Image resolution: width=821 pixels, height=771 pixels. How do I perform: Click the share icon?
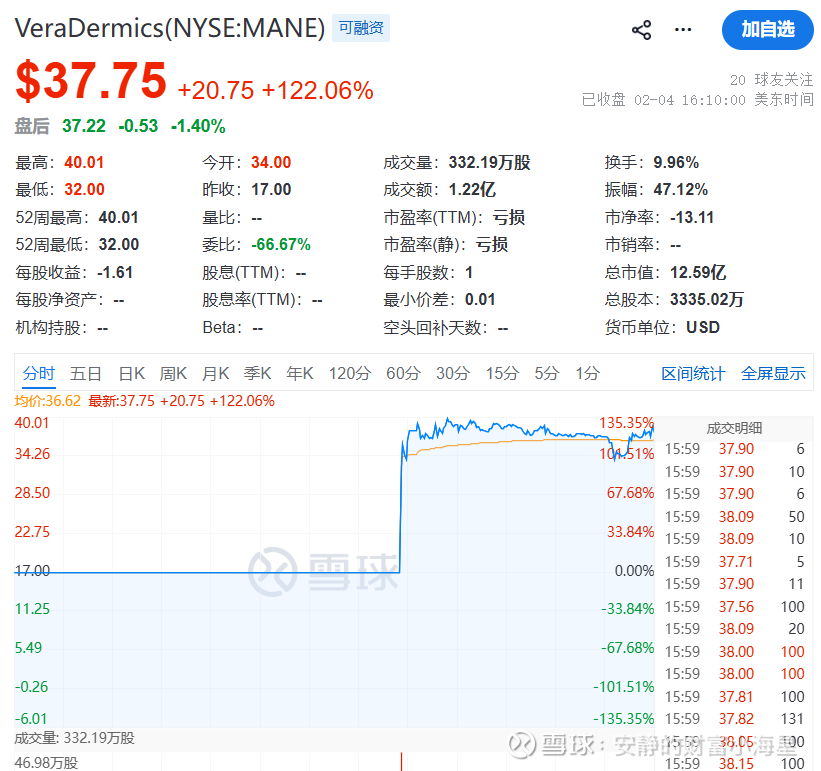[x=642, y=30]
